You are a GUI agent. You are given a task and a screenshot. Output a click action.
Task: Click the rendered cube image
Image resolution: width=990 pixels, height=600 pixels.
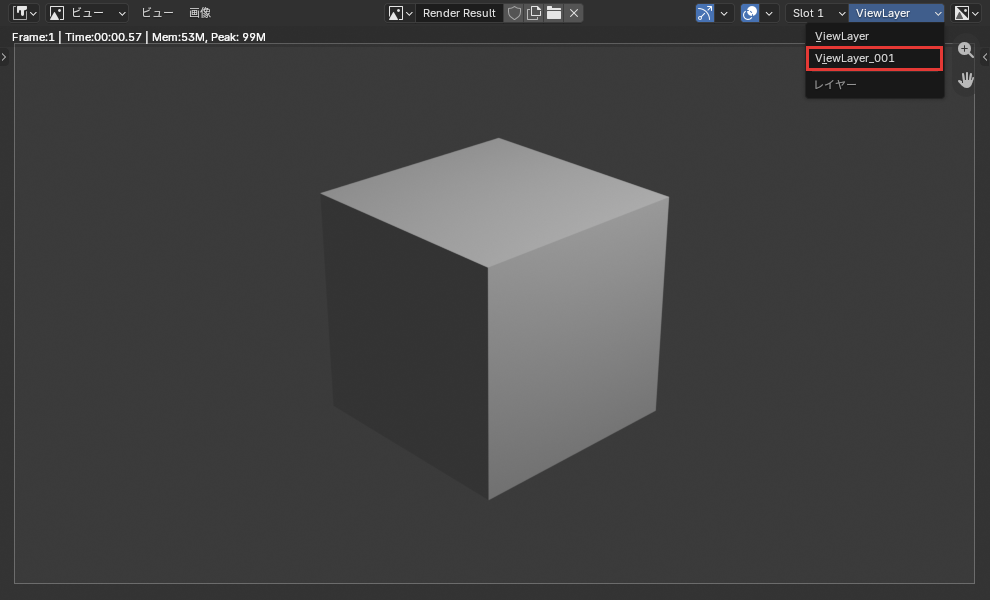tap(494, 318)
